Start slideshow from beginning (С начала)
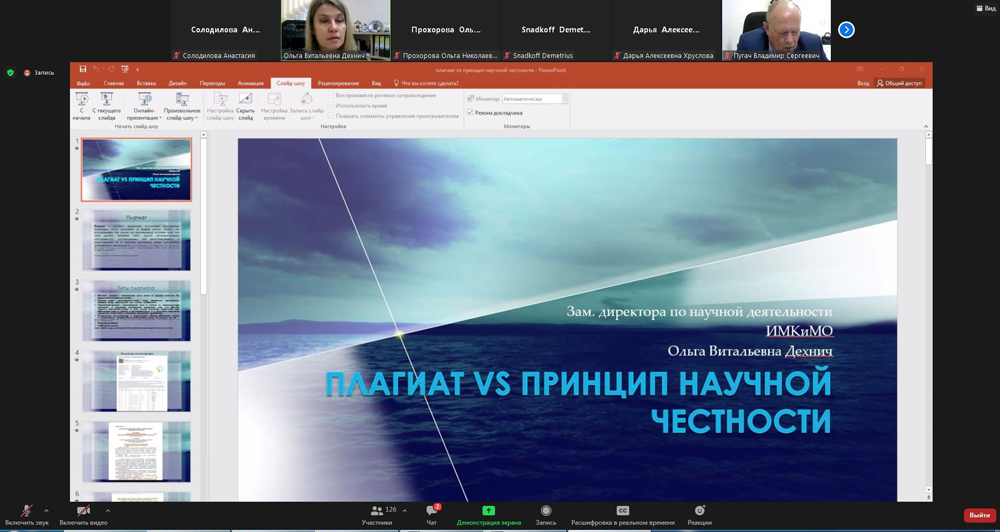Screen dimensions: 1000x532 pos(82,105)
